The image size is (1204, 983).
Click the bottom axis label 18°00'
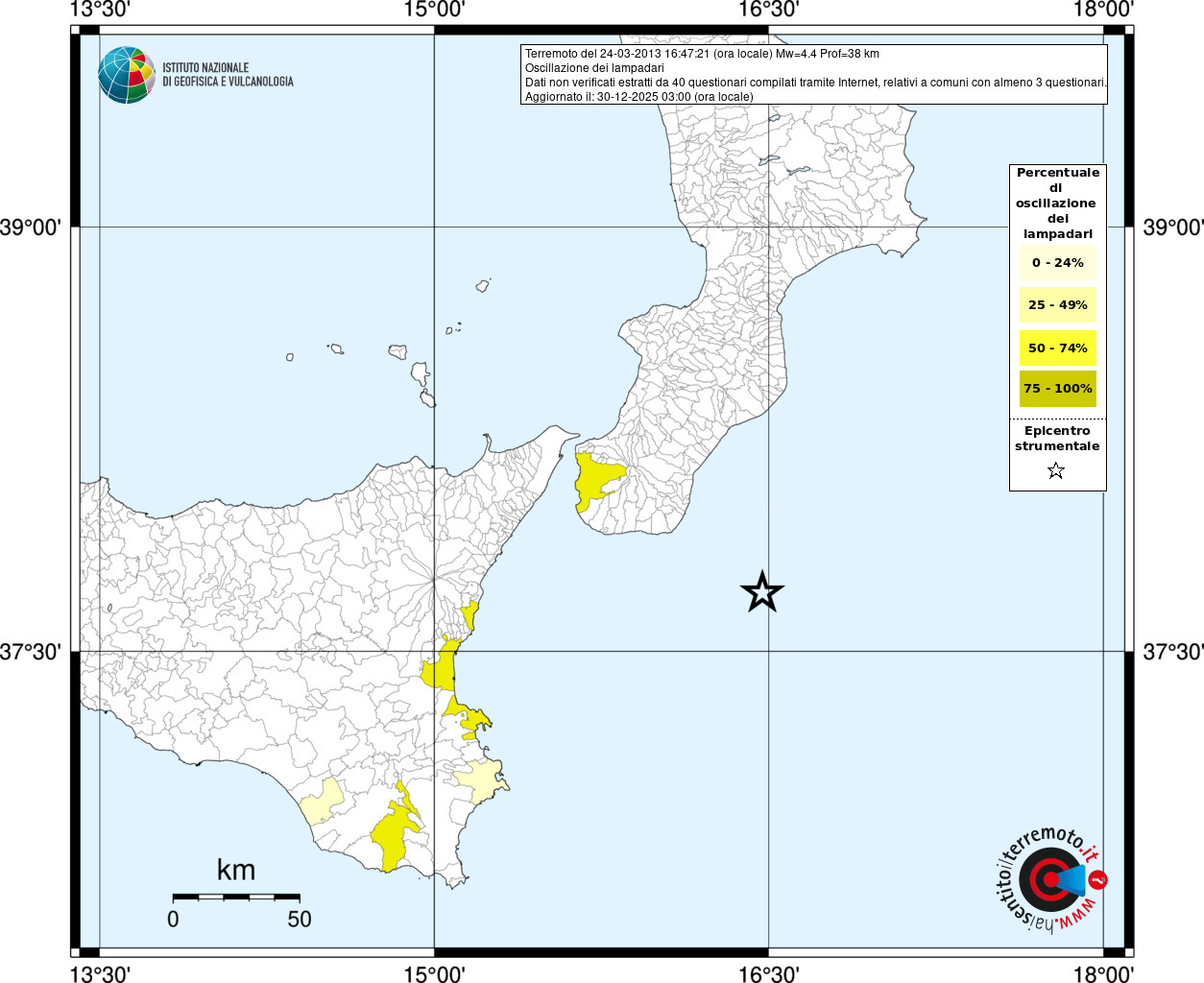pos(1103,974)
